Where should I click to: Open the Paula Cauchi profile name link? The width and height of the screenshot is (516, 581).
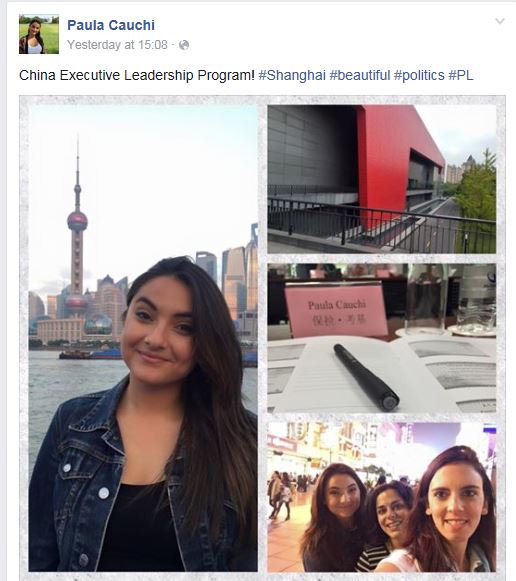(x=111, y=25)
